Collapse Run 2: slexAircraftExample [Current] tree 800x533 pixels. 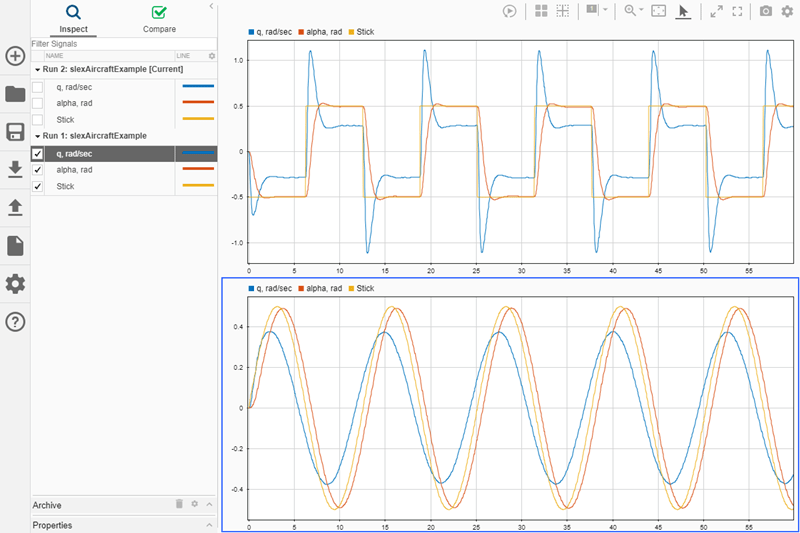(x=38, y=69)
